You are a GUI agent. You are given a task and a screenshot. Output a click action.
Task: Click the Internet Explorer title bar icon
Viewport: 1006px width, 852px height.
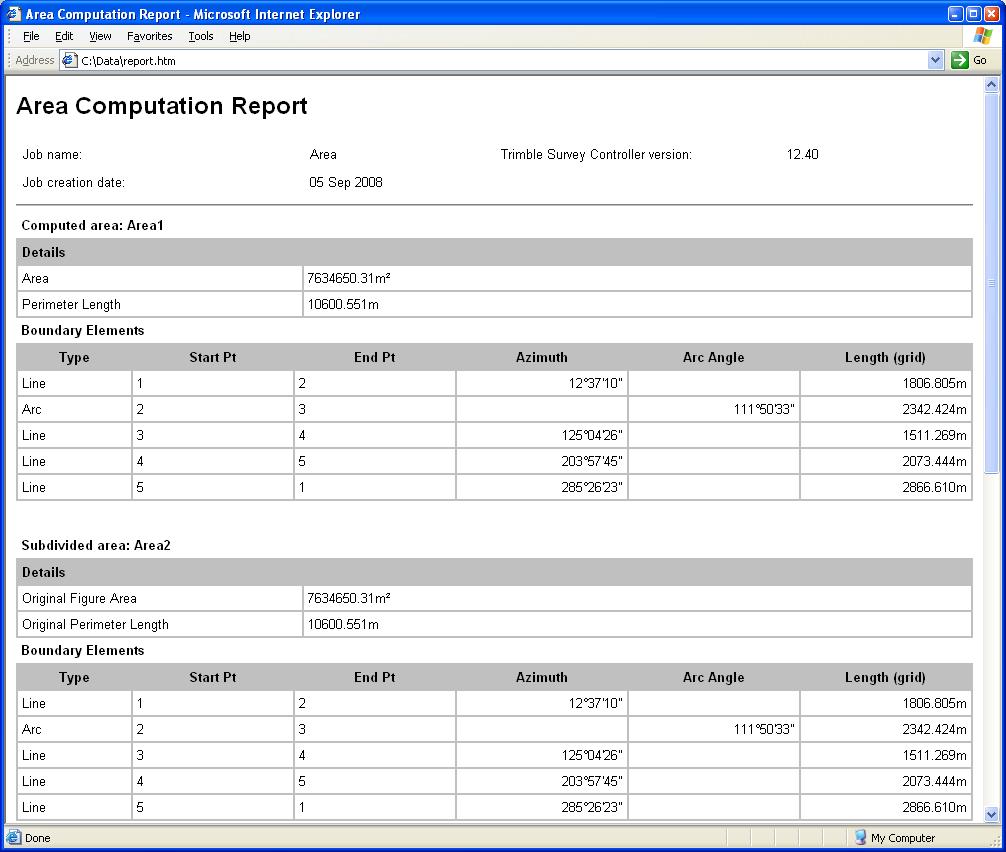pyautogui.click(x=13, y=14)
